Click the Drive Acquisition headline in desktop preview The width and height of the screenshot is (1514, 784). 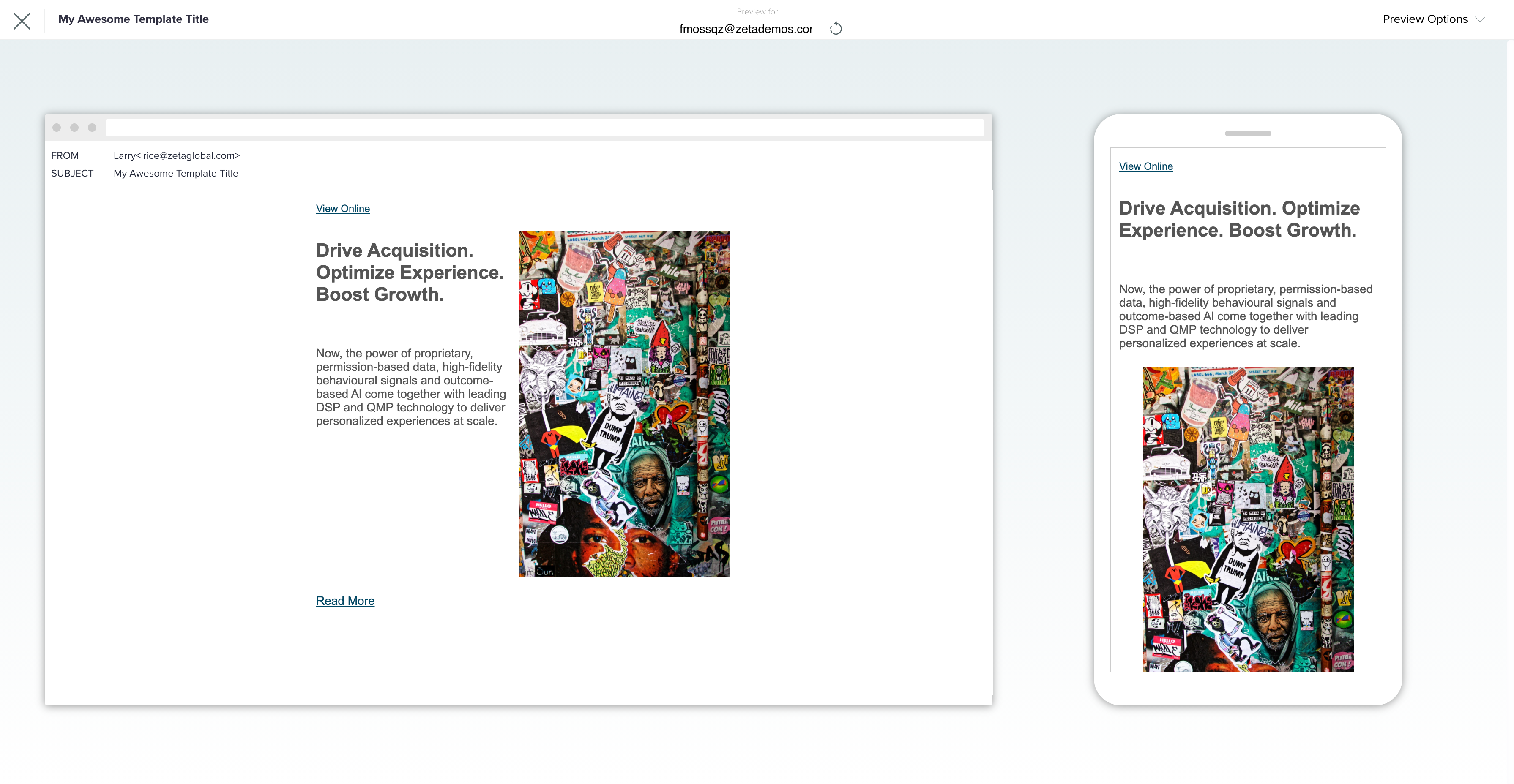pyautogui.click(x=410, y=272)
